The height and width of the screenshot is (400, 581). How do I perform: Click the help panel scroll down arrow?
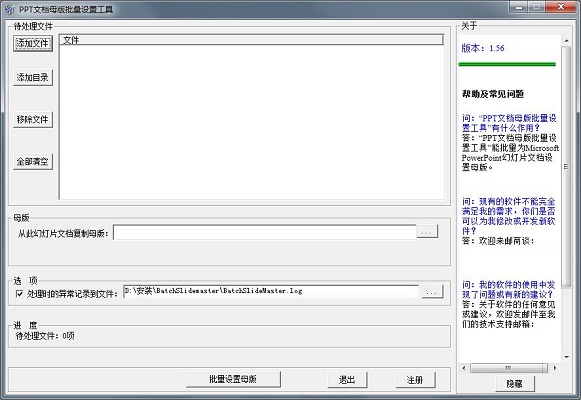[566, 357]
